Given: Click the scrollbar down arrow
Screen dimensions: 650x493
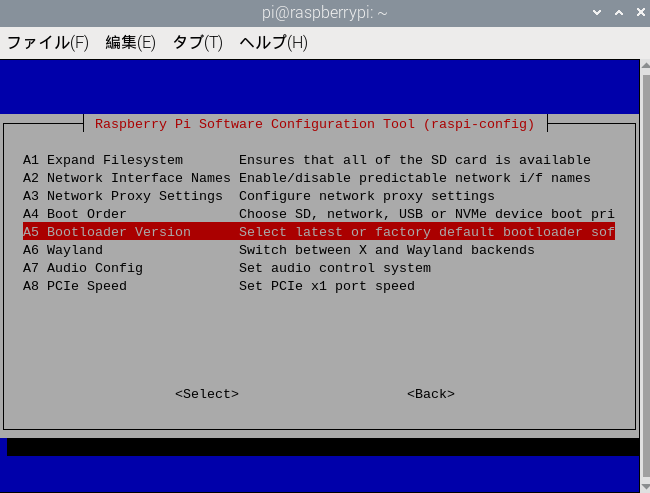Looking at the screenshot, I should 645,487.
